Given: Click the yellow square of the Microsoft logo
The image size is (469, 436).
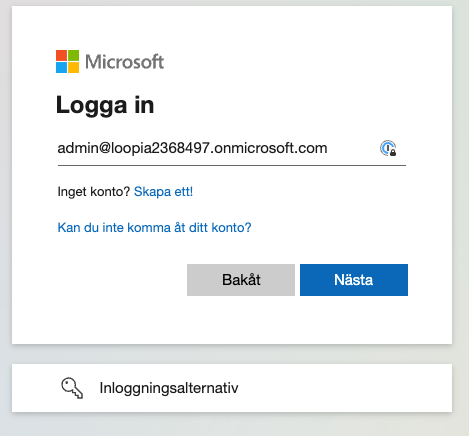Looking at the screenshot, I should (x=74, y=68).
